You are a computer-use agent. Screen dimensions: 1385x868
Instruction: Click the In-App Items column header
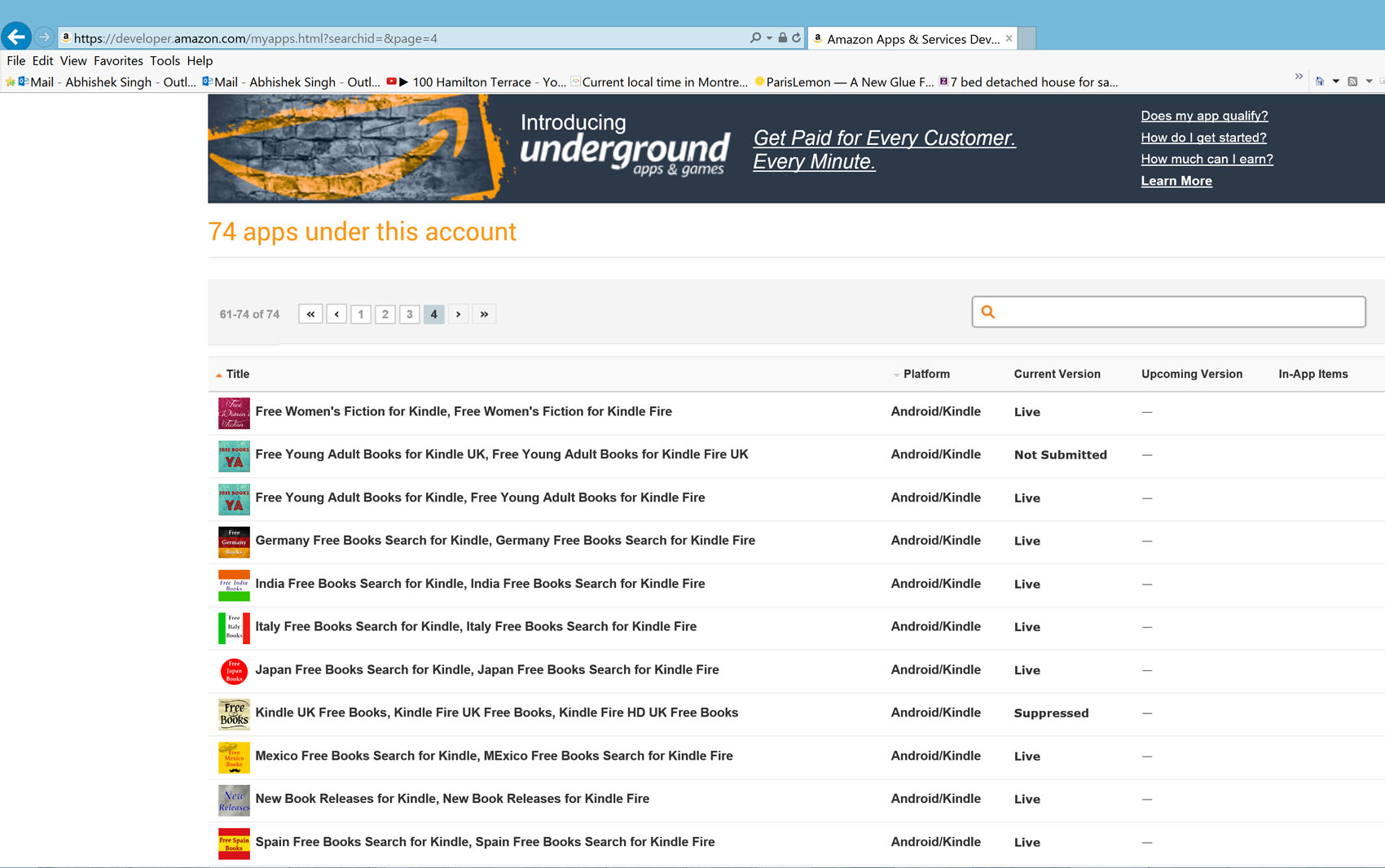[x=1312, y=374]
